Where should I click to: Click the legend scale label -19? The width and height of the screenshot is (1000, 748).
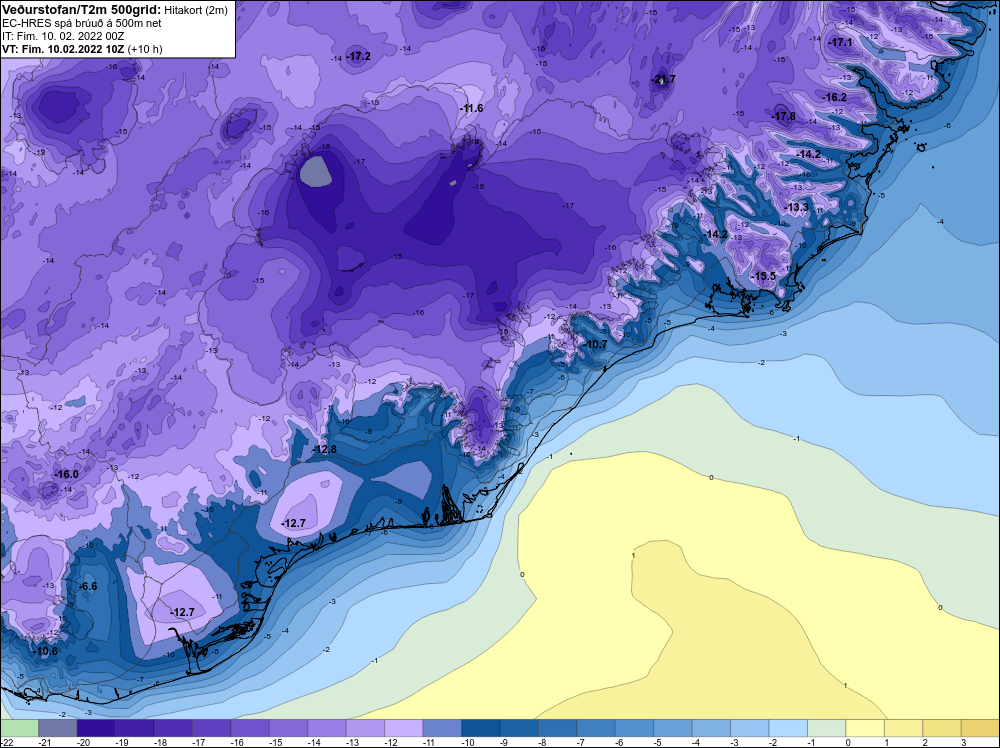tap(121, 743)
